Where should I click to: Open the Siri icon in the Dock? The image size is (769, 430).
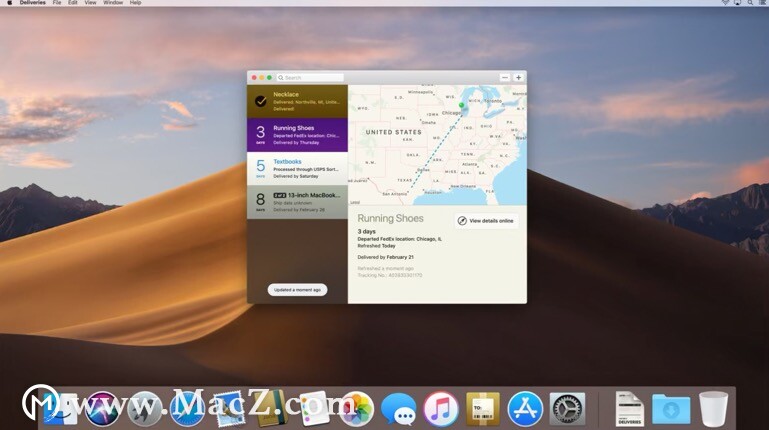[102, 408]
